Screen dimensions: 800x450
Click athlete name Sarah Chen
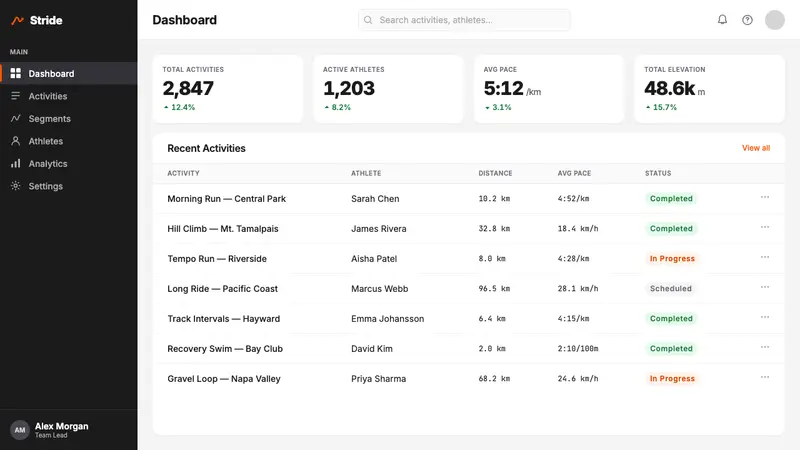point(375,198)
